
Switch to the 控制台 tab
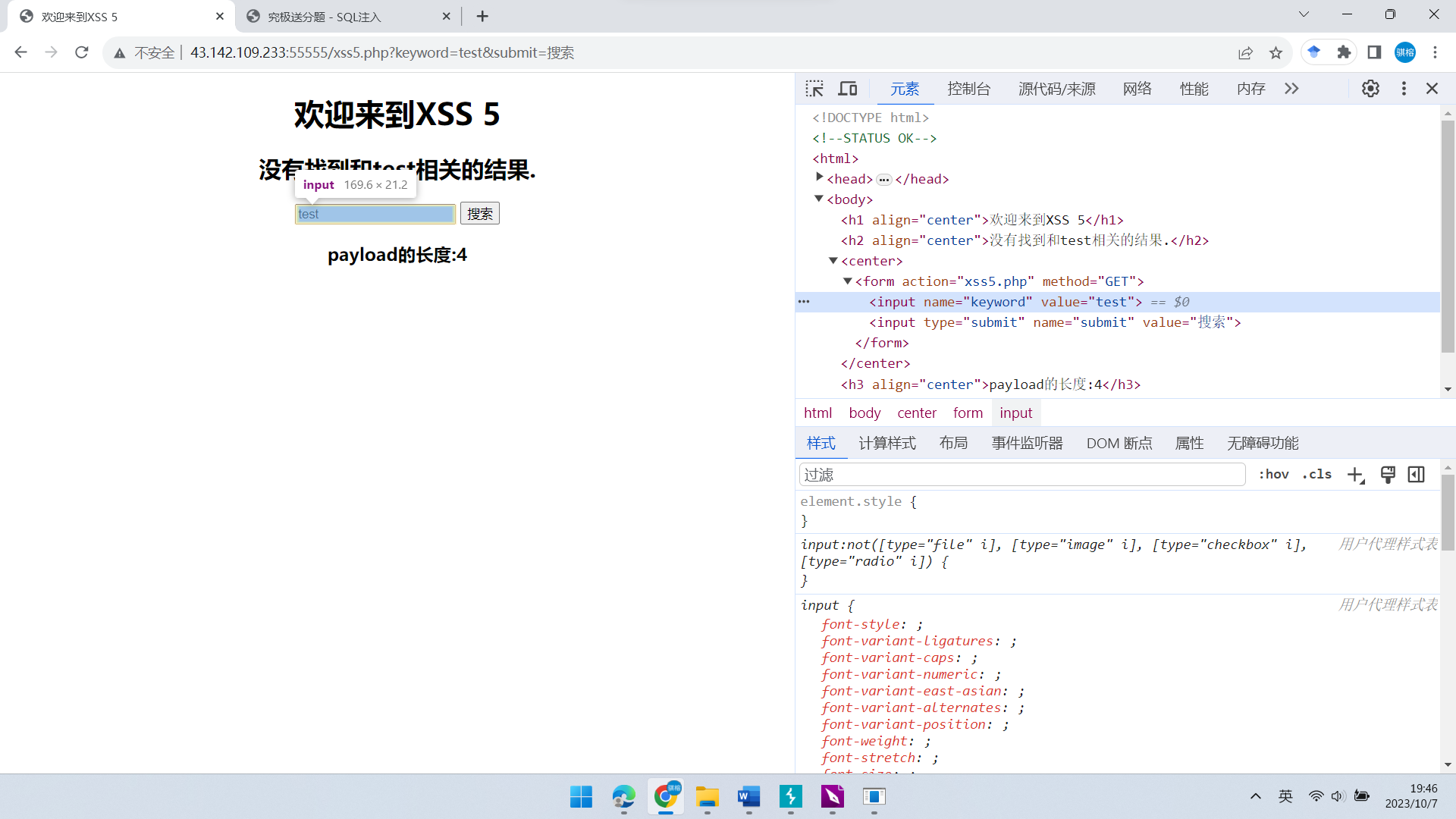coord(969,89)
